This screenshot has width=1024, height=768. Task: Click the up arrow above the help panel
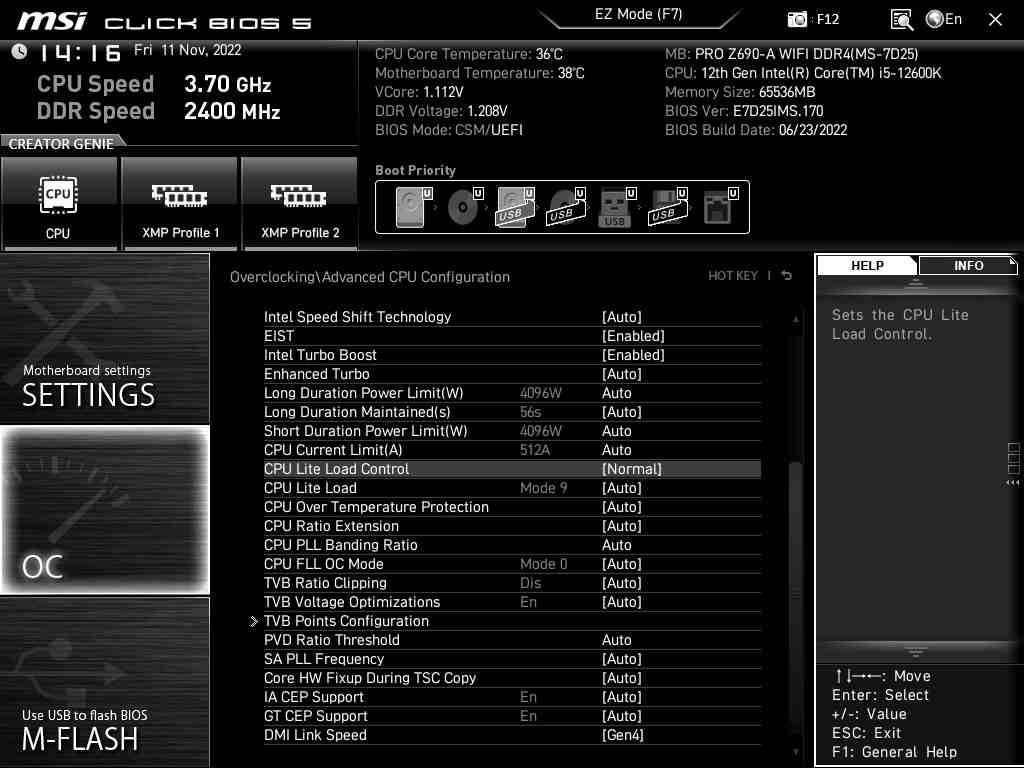pos(916,283)
